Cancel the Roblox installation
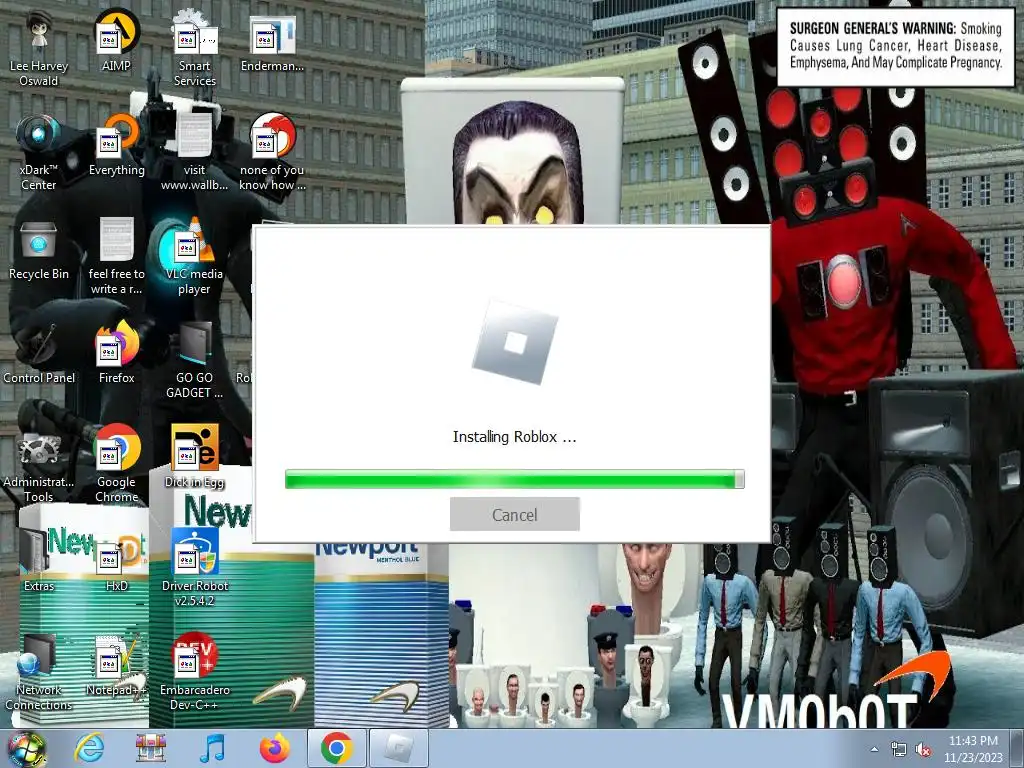This screenshot has height=768, width=1024. [515, 515]
